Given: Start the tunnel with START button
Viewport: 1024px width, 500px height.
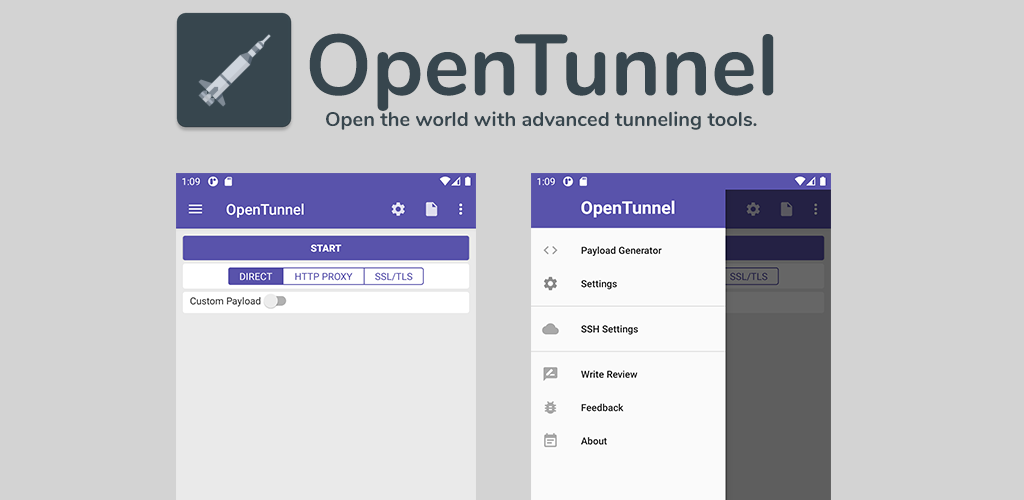Looking at the screenshot, I should (326, 248).
